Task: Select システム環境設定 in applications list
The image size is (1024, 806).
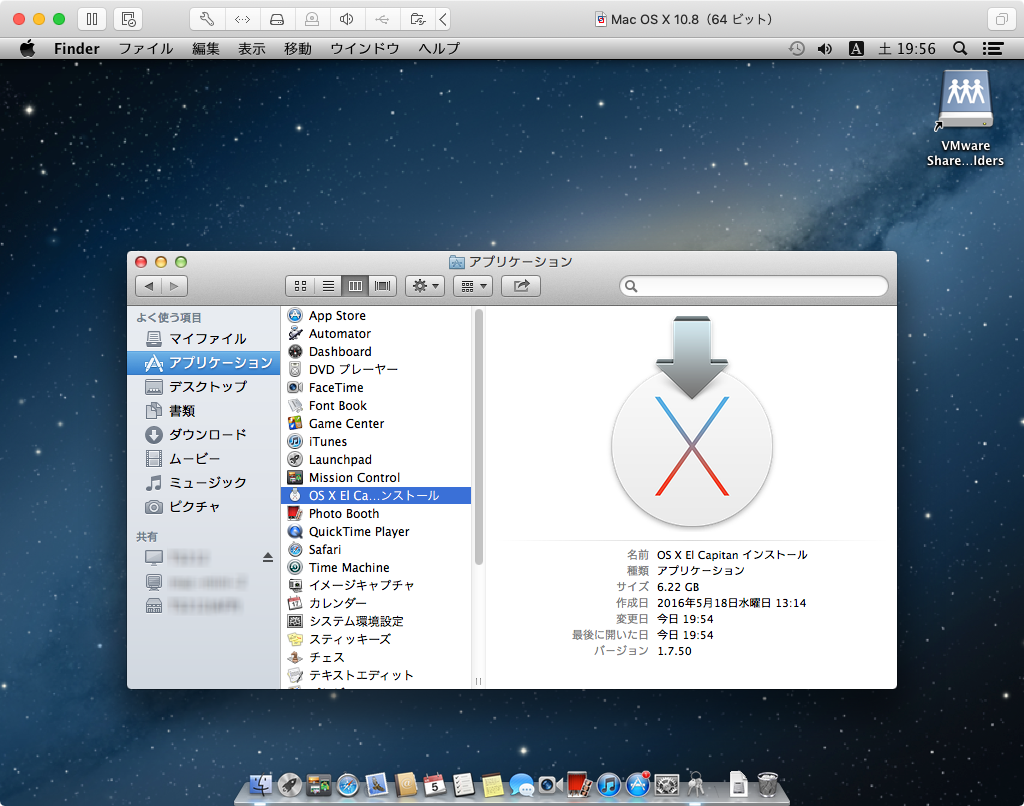Action: point(376,621)
